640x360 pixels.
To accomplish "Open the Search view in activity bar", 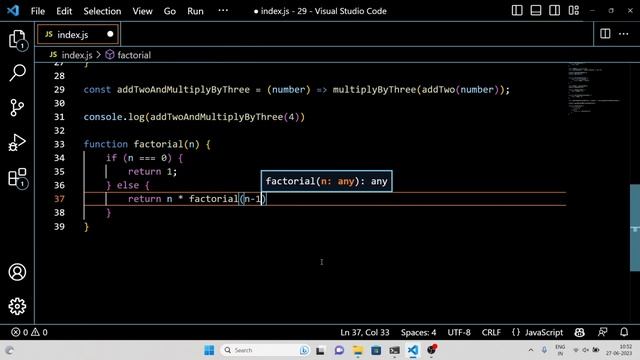I will [17, 73].
